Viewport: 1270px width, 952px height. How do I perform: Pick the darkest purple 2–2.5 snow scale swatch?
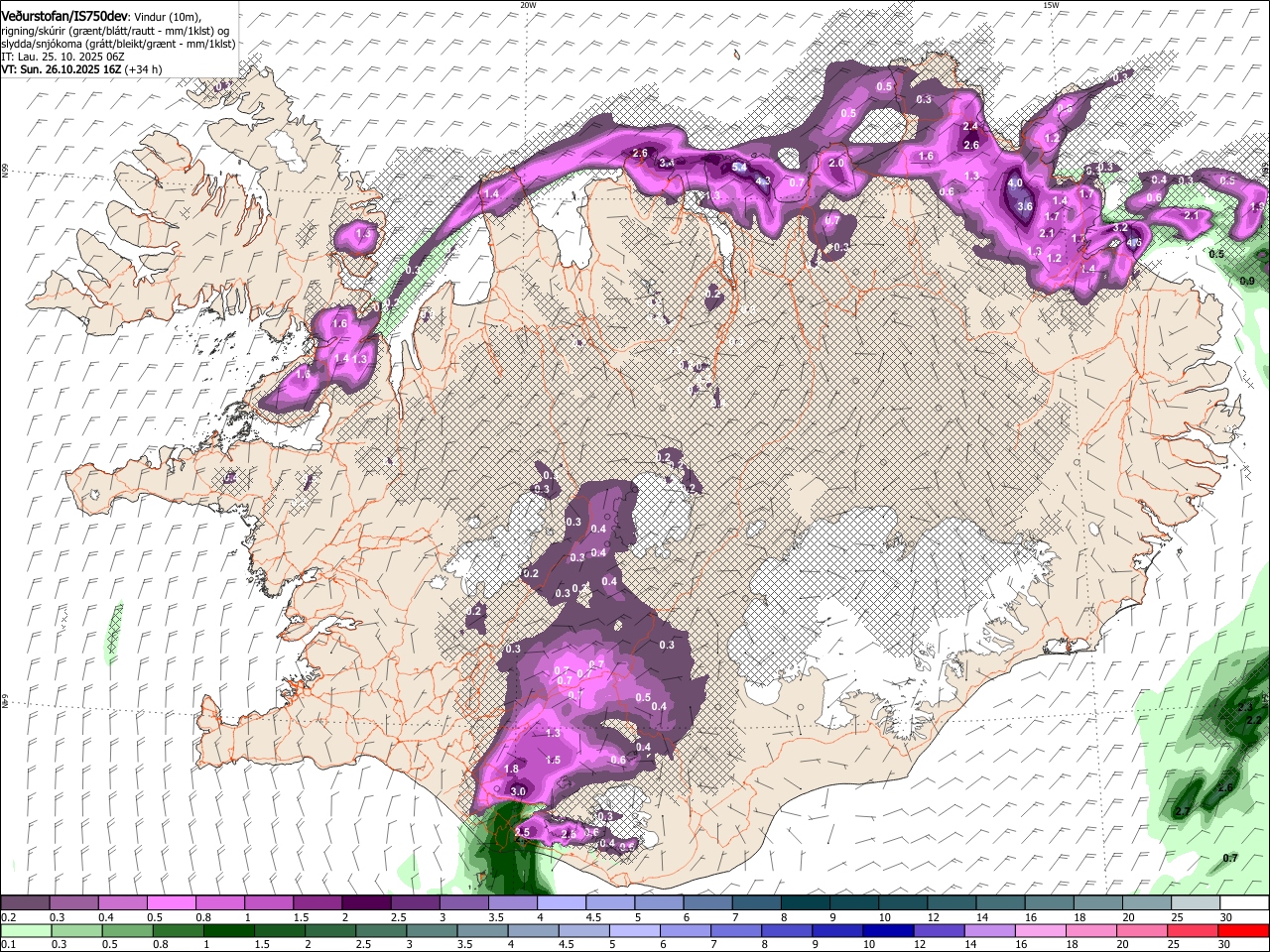[x=365, y=903]
